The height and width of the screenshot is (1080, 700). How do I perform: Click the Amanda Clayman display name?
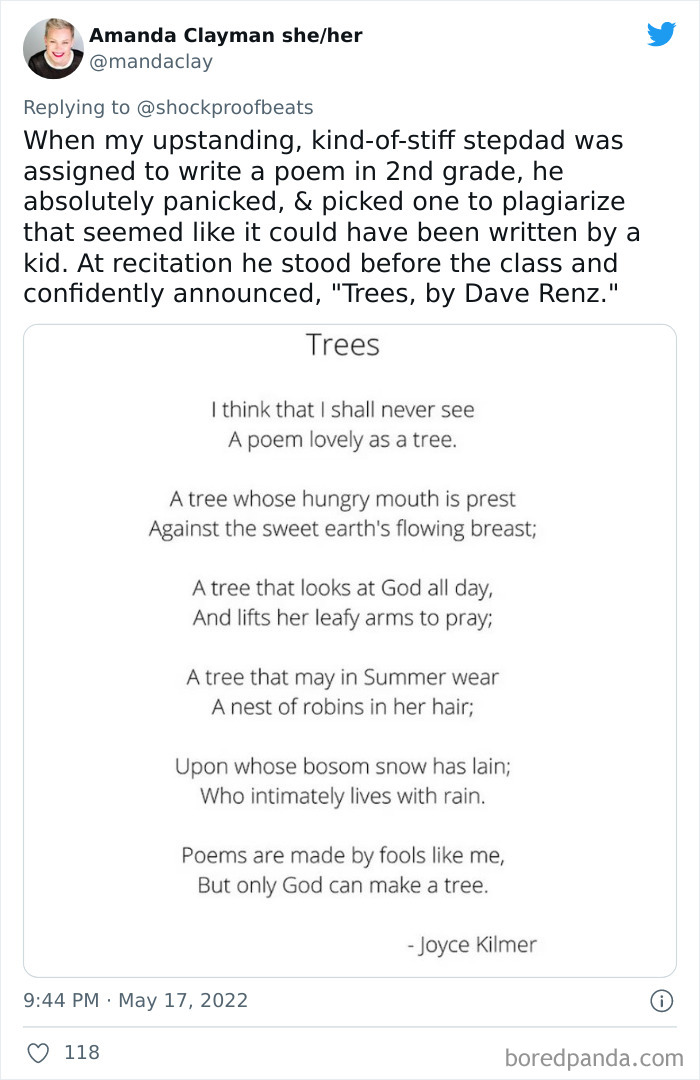coord(225,36)
